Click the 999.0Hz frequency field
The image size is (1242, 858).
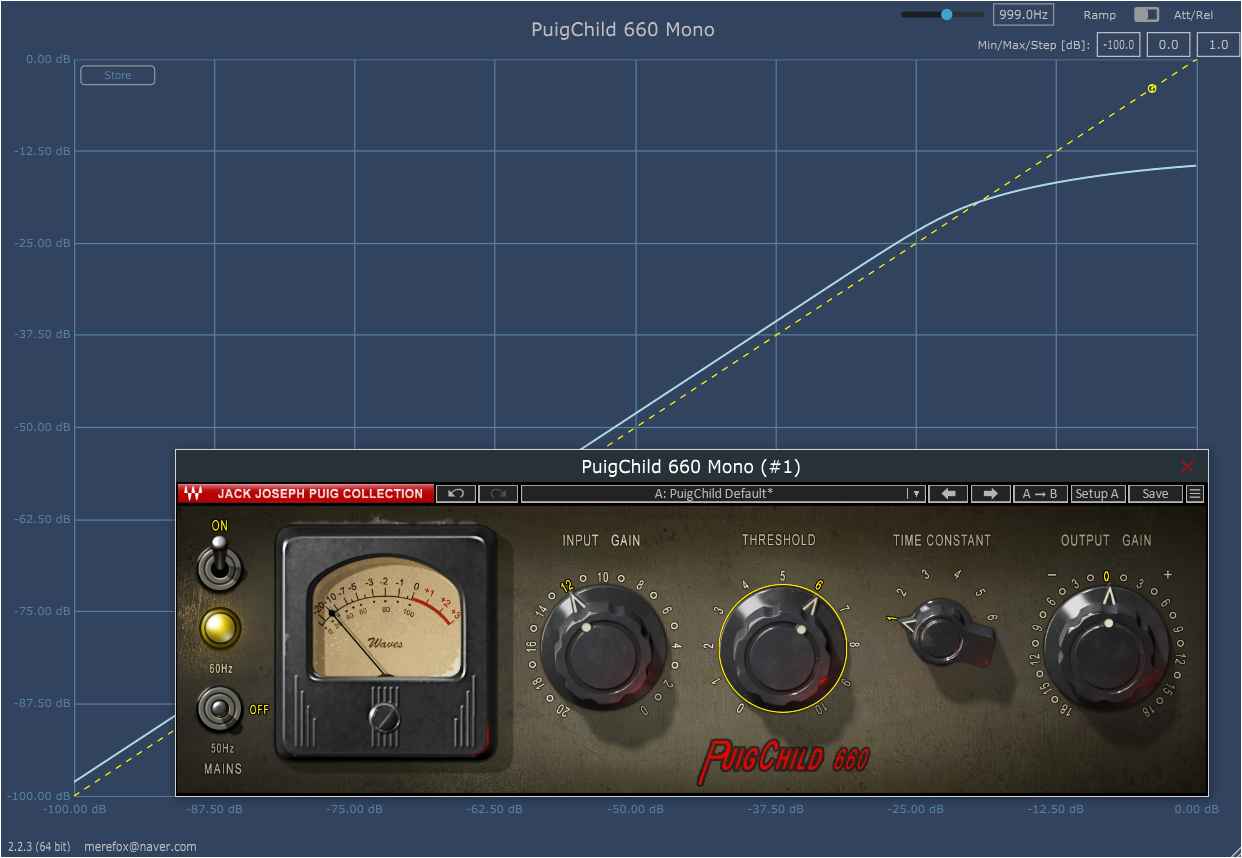[x=1023, y=15]
